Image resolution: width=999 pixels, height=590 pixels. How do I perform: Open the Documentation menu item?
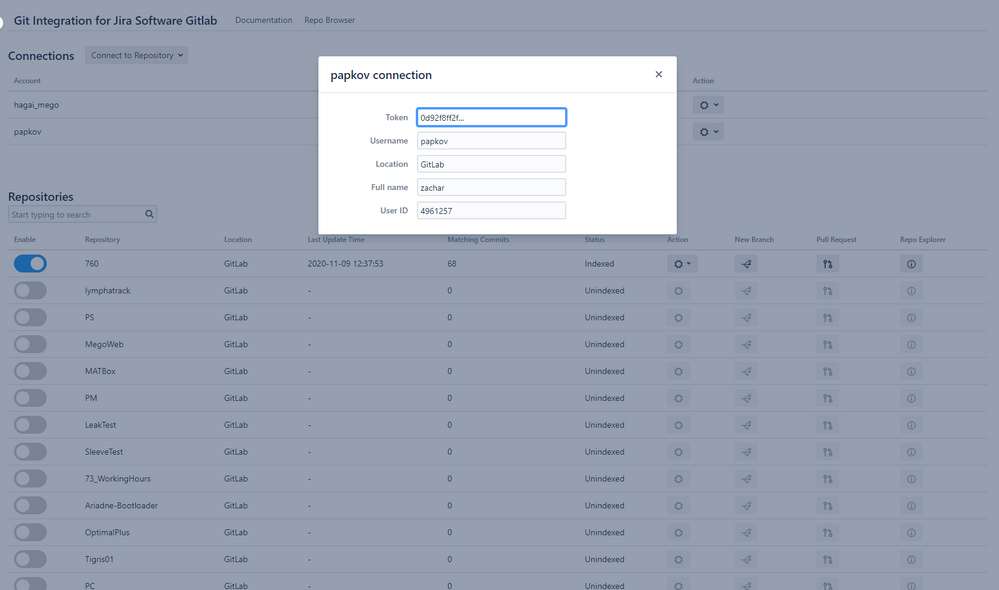tap(263, 19)
